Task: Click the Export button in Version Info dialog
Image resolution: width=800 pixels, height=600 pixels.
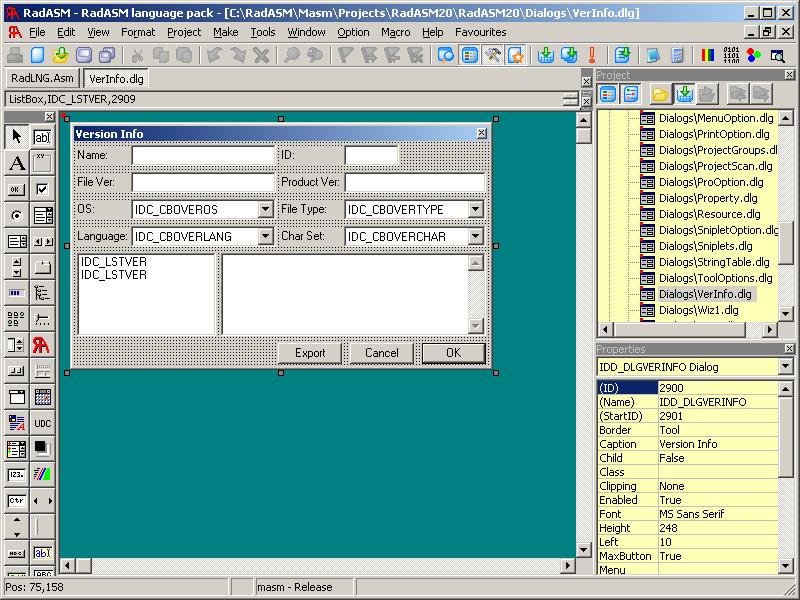Action: click(311, 352)
